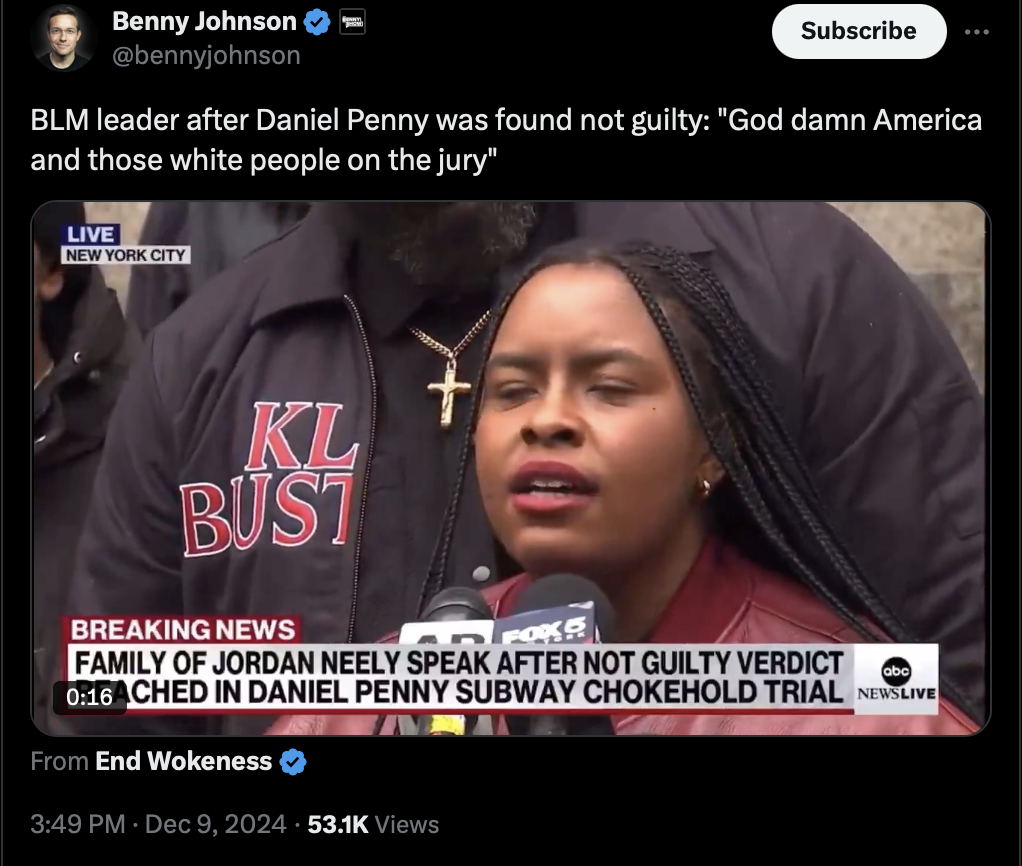Click the blue verified badge beside Benny Johnson
This screenshot has height=866, width=1022.
(317, 23)
